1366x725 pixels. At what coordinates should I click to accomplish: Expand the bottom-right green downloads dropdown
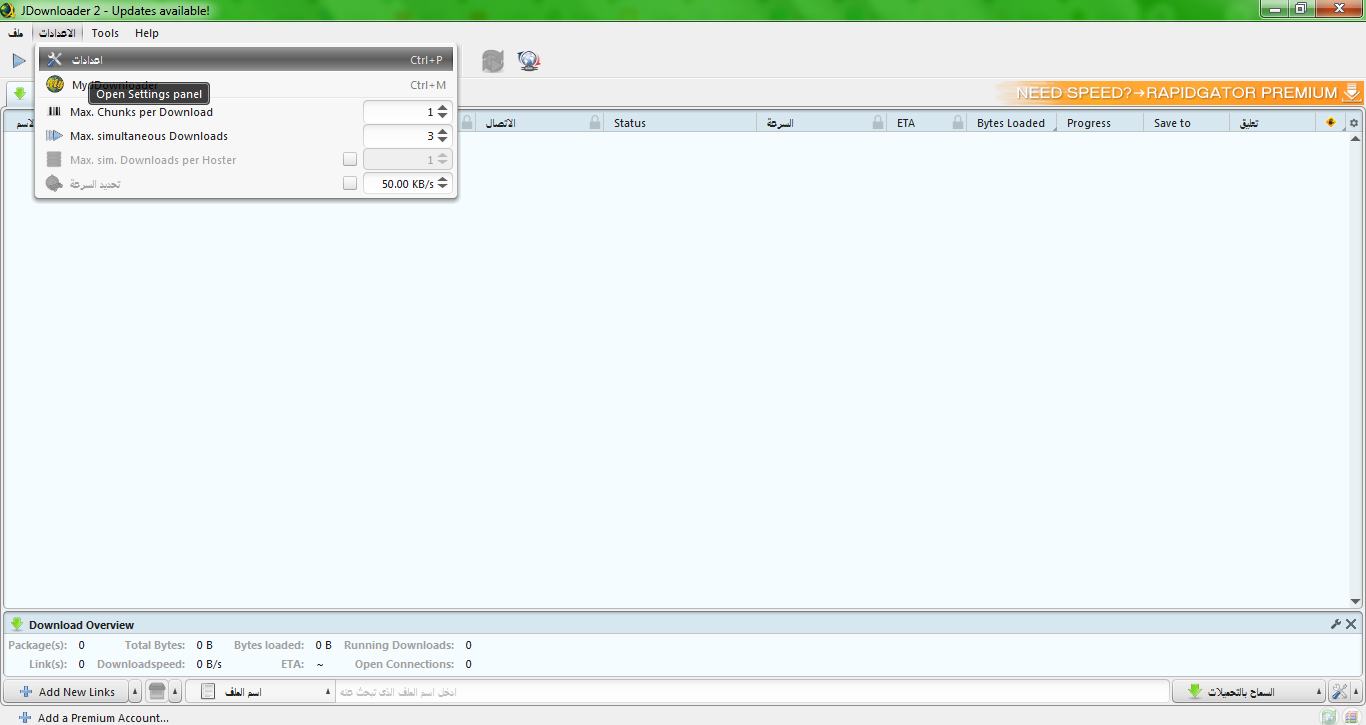pyautogui.click(x=1318, y=692)
